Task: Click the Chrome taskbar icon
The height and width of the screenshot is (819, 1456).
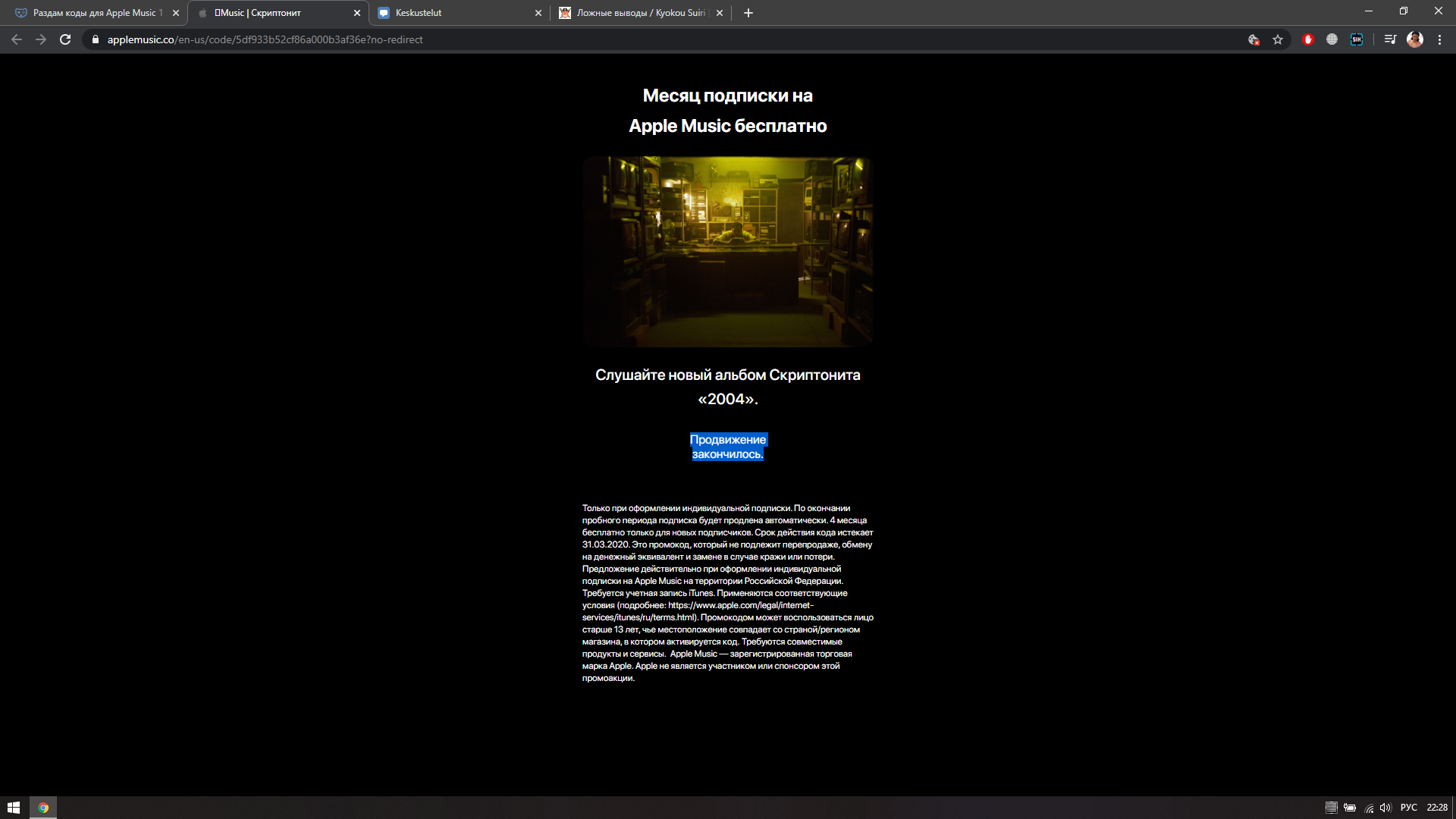Action: pos(43,808)
